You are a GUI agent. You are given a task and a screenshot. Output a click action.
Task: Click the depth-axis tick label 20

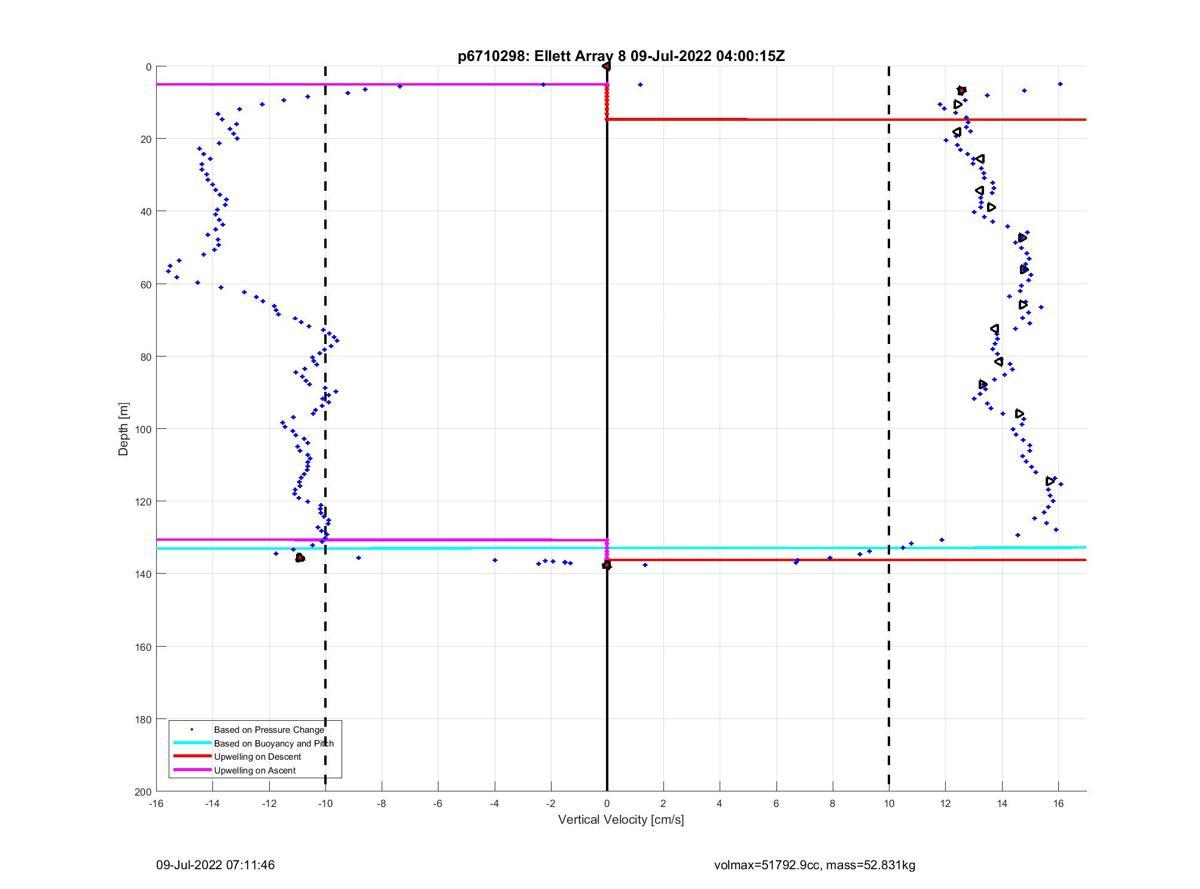click(145, 139)
